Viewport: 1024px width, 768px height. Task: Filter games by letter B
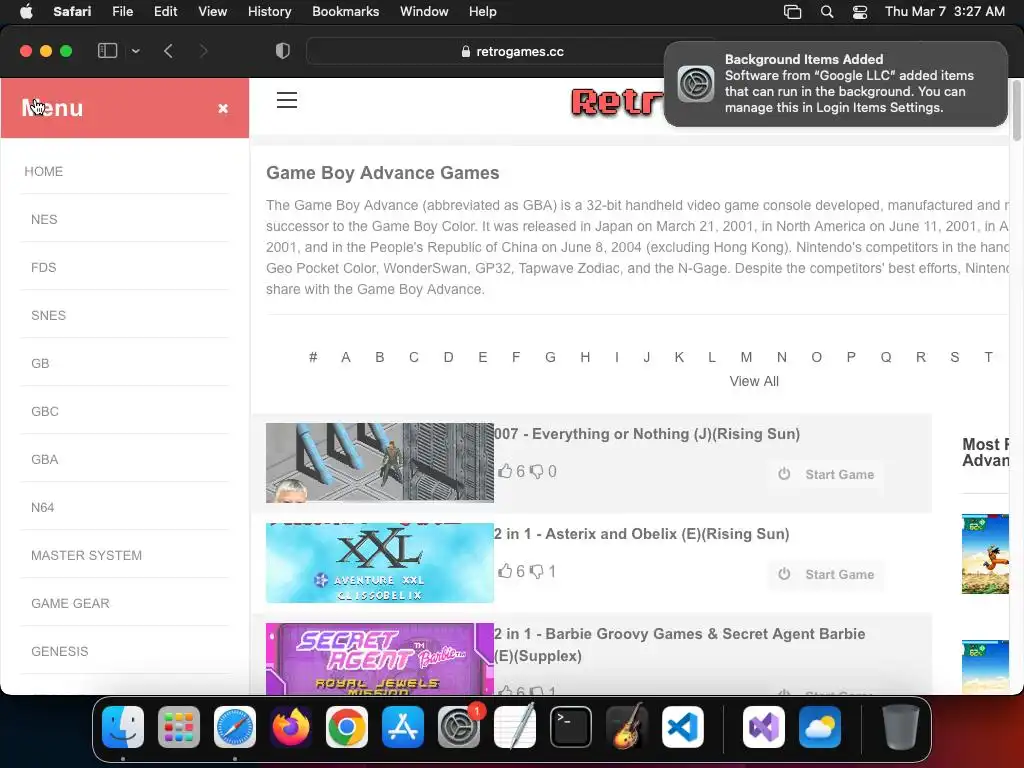click(379, 357)
